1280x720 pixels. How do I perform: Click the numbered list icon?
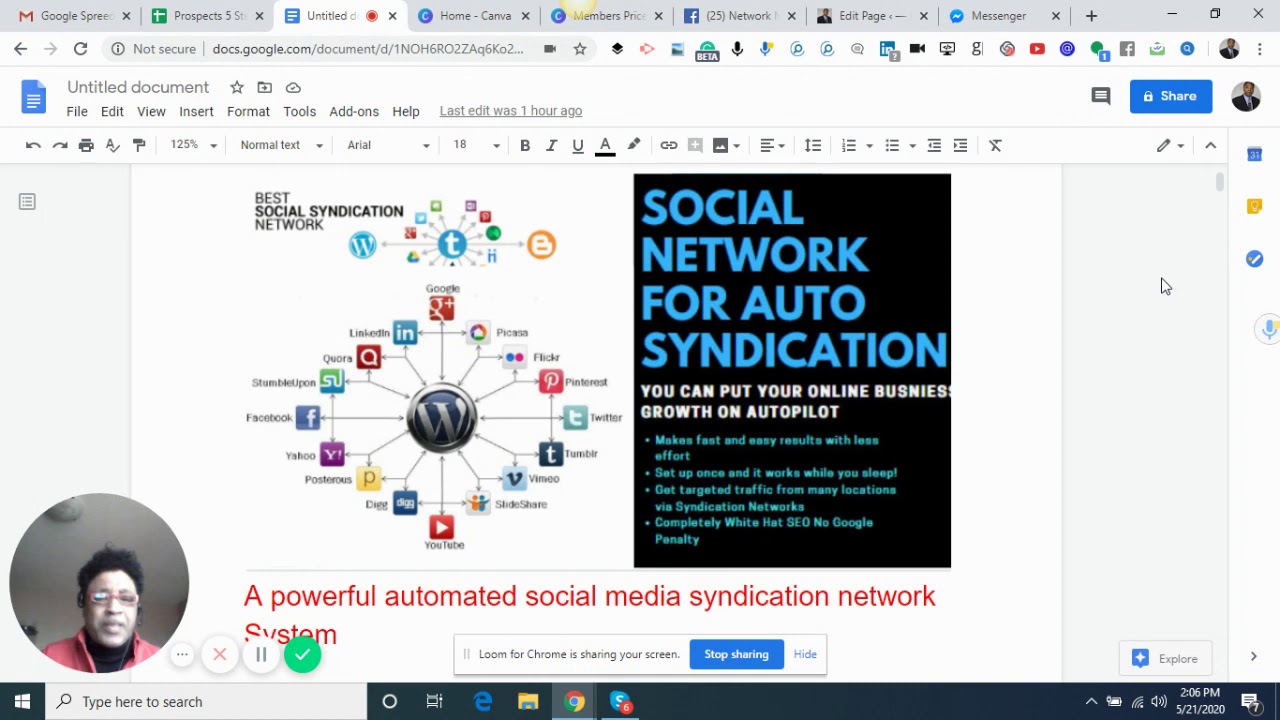pyautogui.click(x=849, y=145)
